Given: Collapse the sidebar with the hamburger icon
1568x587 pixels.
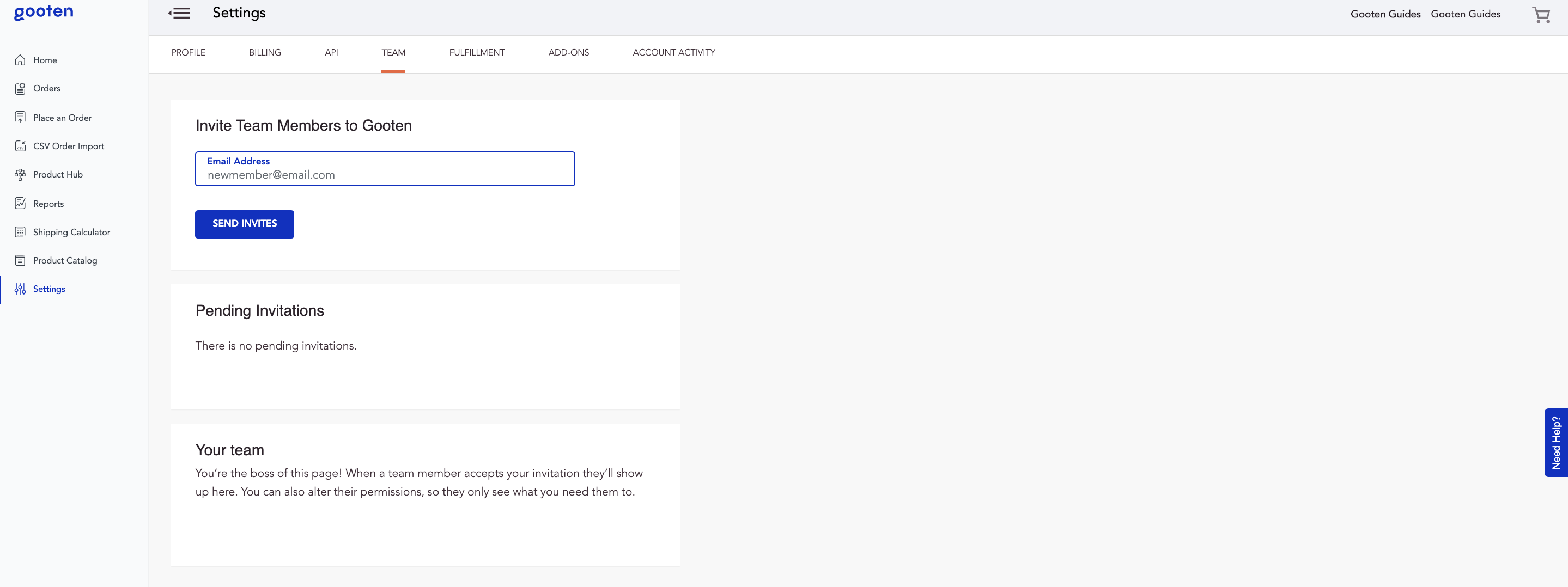Looking at the screenshot, I should [x=180, y=13].
